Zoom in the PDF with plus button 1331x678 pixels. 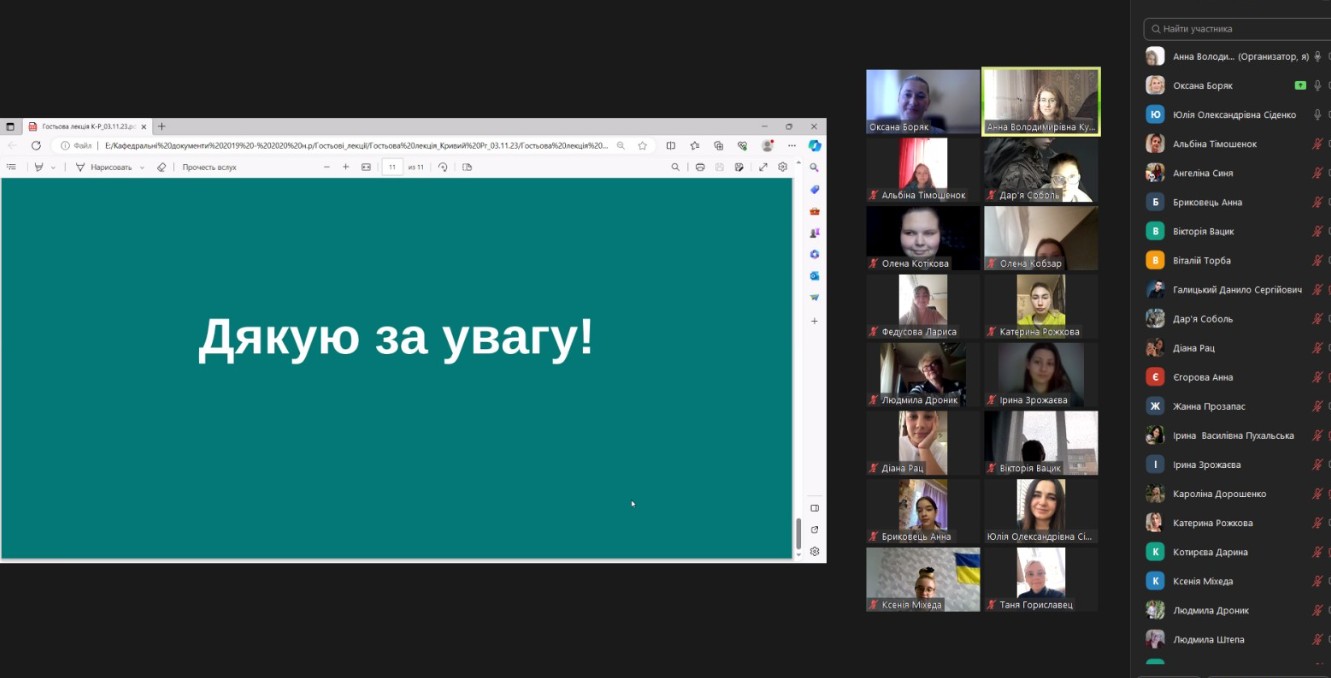tap(346, 167)
